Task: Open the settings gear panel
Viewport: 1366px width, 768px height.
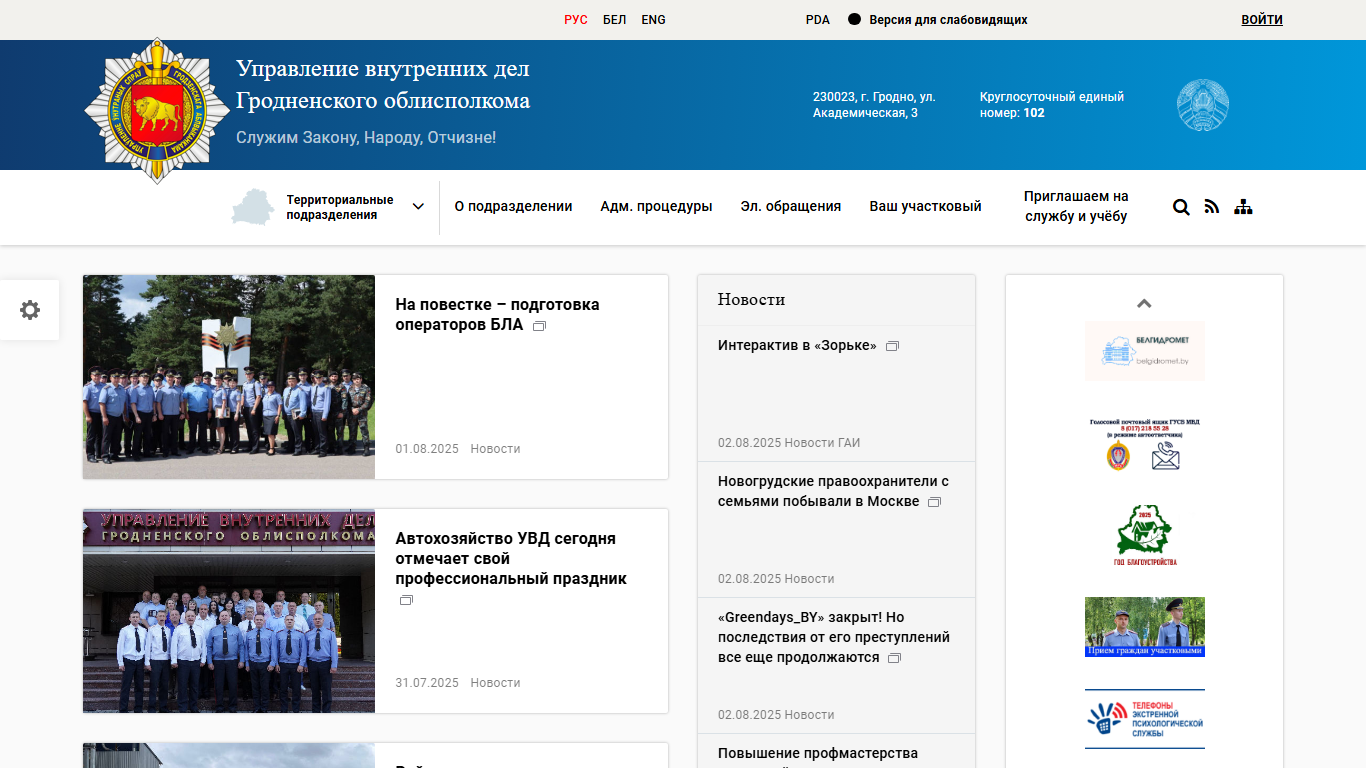Action: (30, 310)
